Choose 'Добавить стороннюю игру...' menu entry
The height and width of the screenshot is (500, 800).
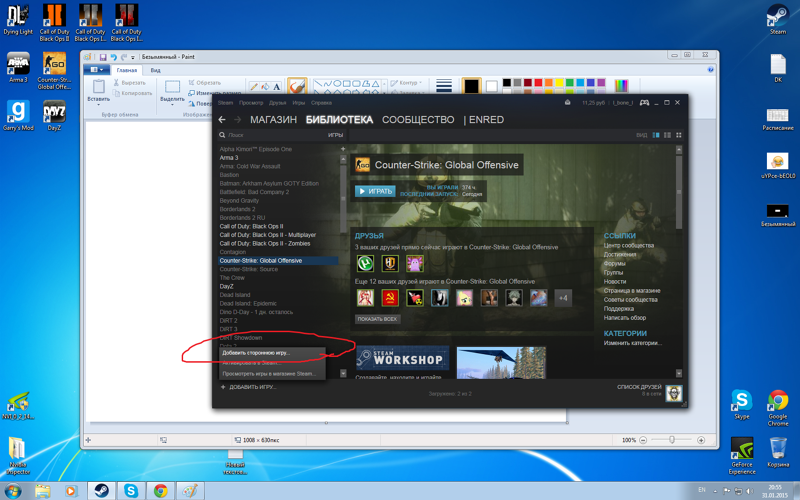pyautogui.click(x=272, y=353)
